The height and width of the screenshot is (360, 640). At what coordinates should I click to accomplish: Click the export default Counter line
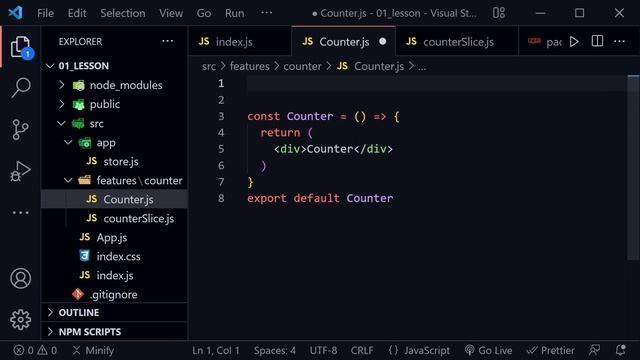(320, 198)
